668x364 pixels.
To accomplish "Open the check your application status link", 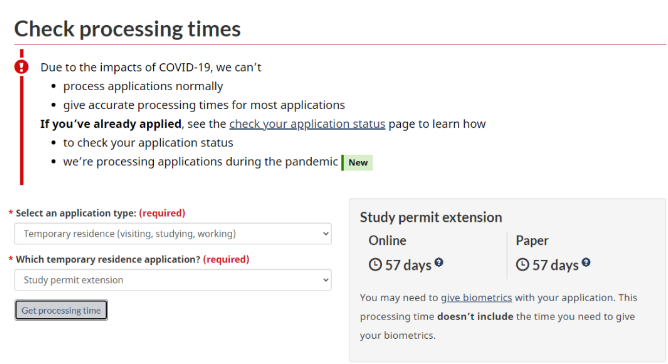I will [307, 124].
